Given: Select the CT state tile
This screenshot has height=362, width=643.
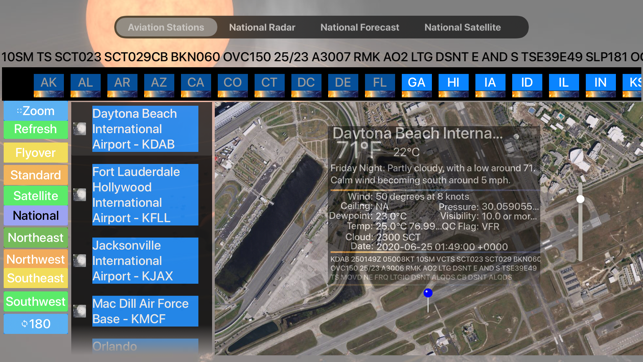Looking at the screenshot, I should click(269, 85).
